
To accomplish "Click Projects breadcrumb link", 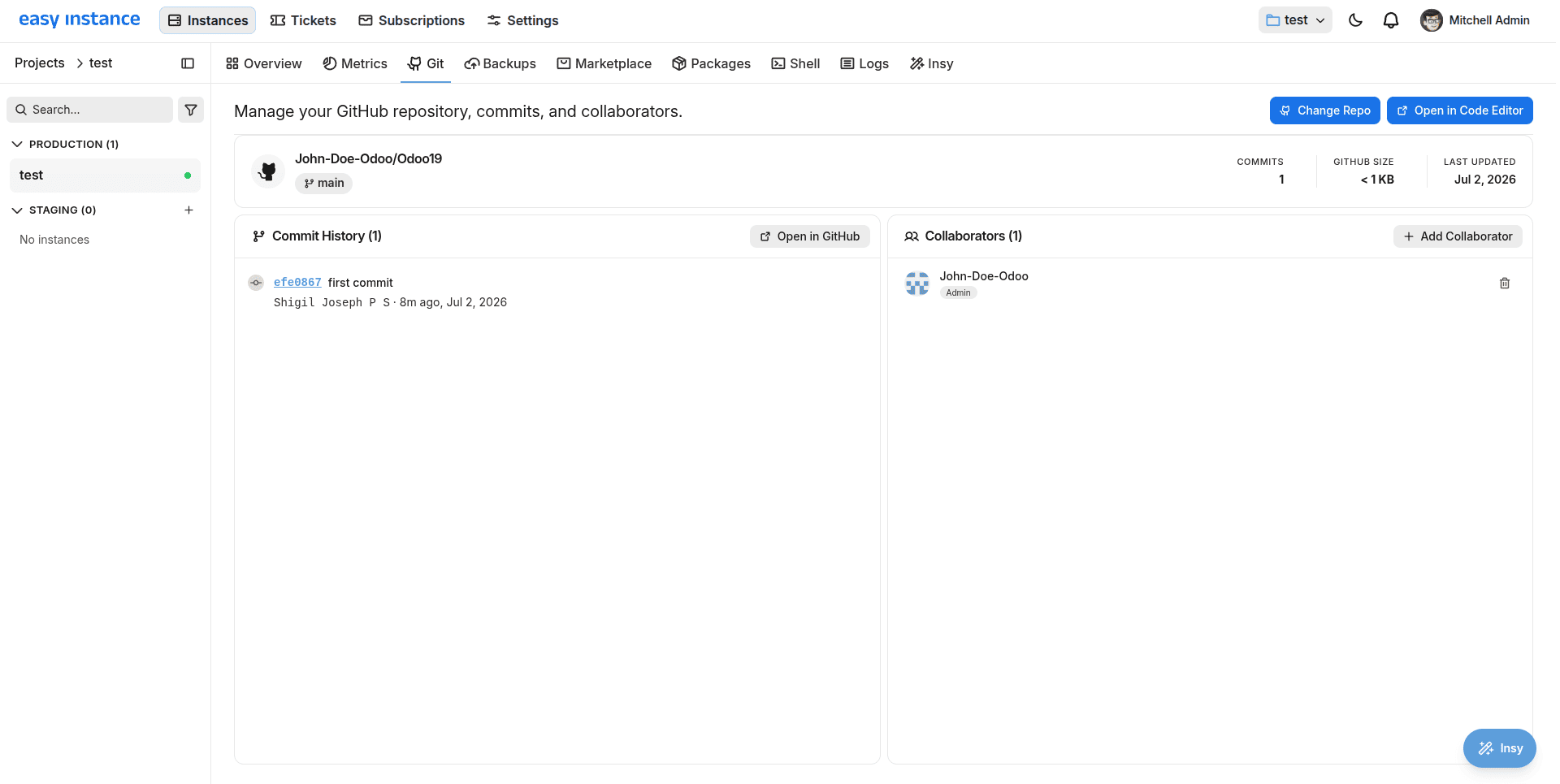I will coord(40,63).
